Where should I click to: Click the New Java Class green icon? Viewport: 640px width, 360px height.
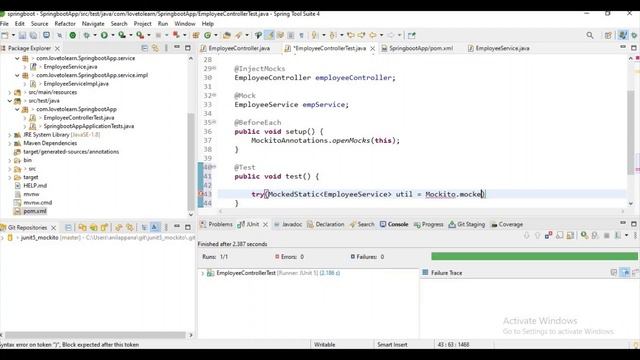coord(207,36)
